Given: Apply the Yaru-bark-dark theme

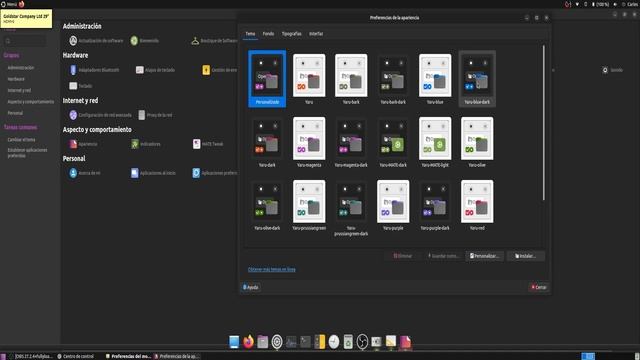Looking at the screenshot, I should [393, 79].
